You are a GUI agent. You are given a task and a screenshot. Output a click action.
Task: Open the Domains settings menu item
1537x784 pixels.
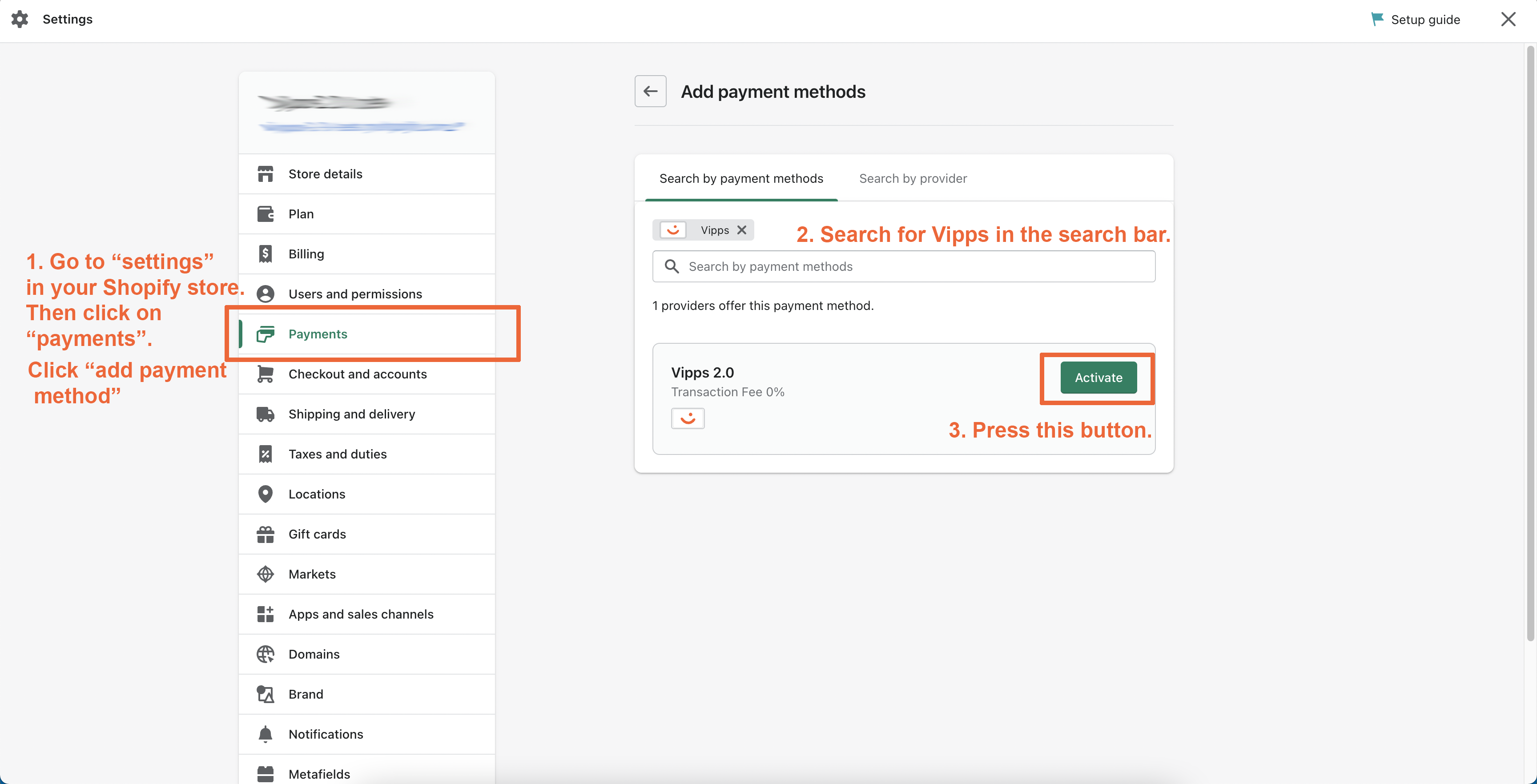click(314, 653)
